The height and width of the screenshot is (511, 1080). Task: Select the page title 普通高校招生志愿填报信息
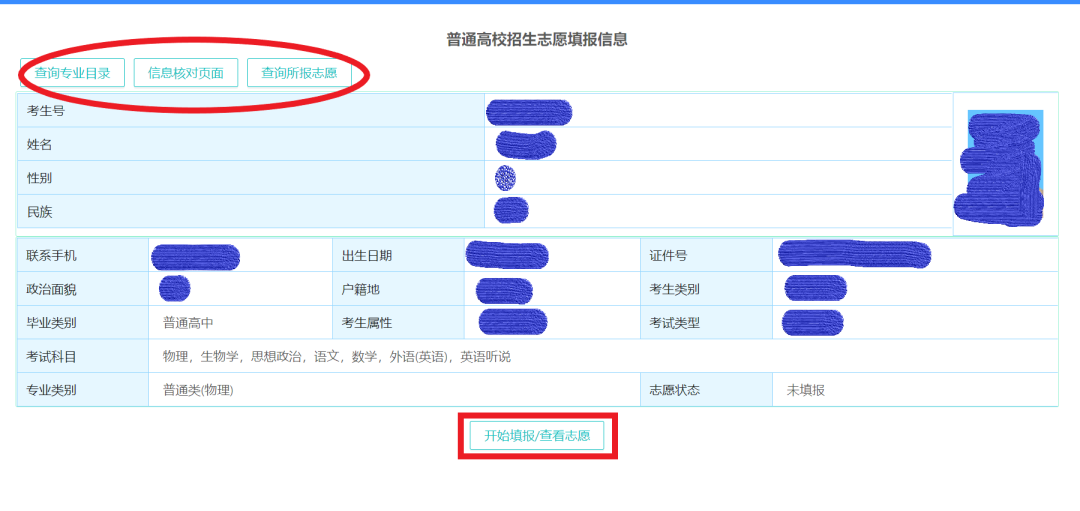coord(537,39)
